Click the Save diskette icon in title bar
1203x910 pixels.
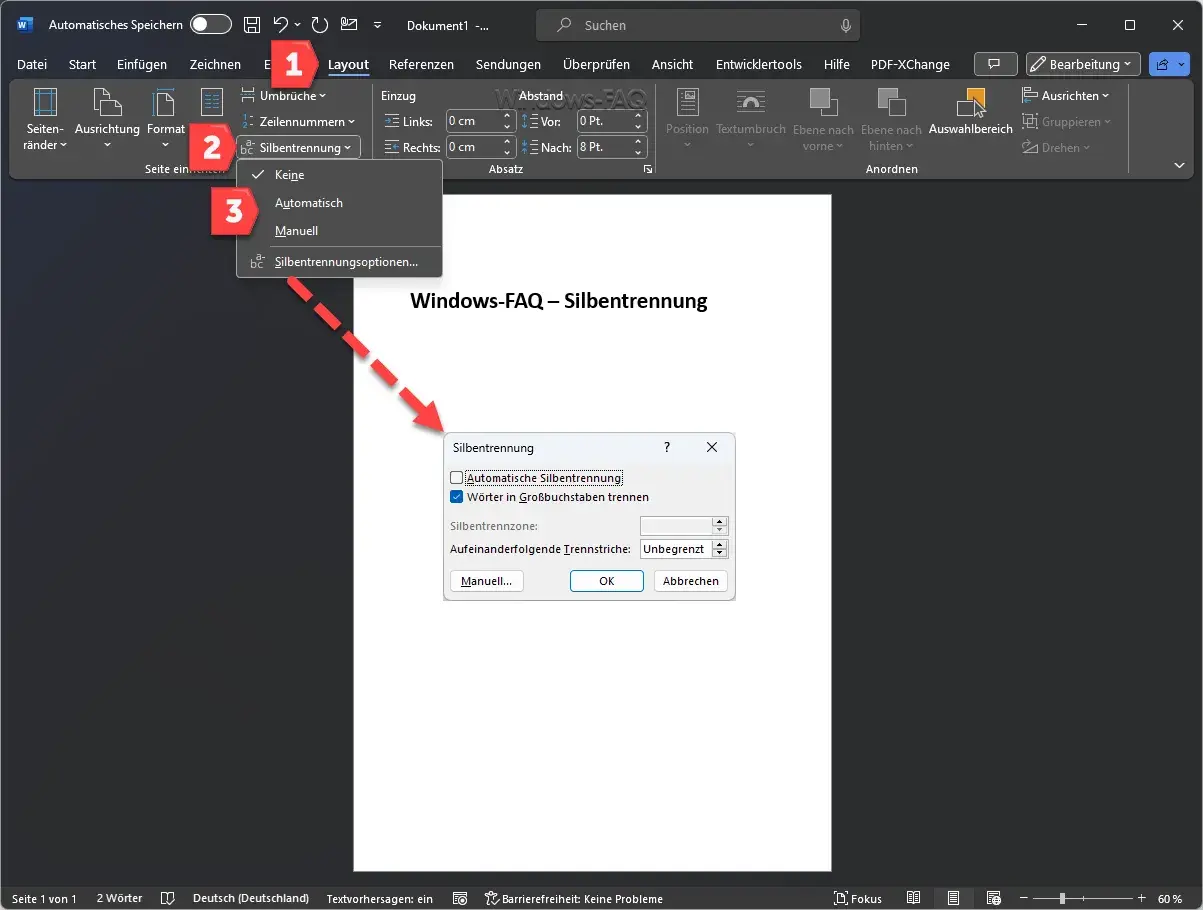click(253, 25)
